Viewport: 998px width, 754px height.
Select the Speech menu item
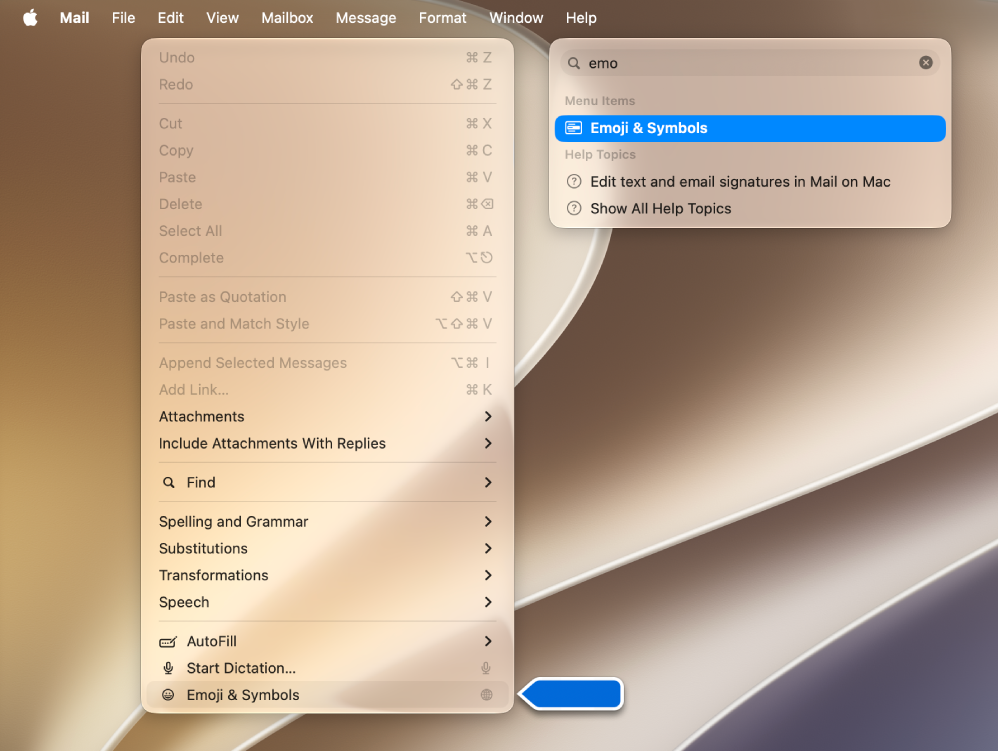coord(327,601)
